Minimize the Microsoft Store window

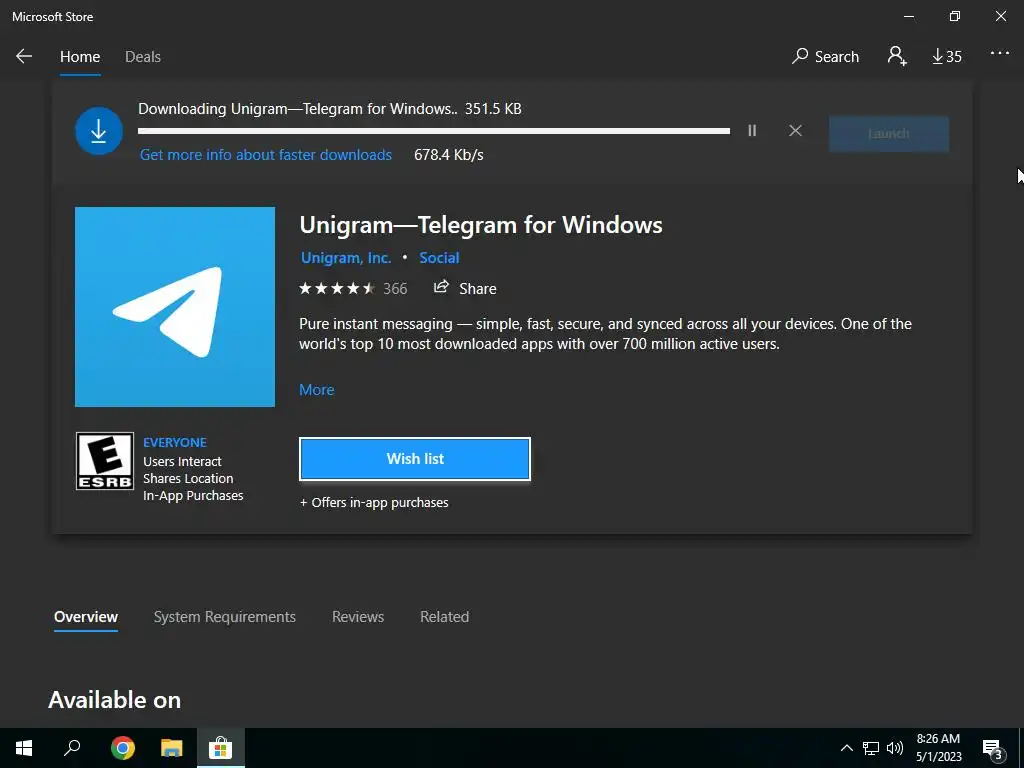(x=909, y=16)
